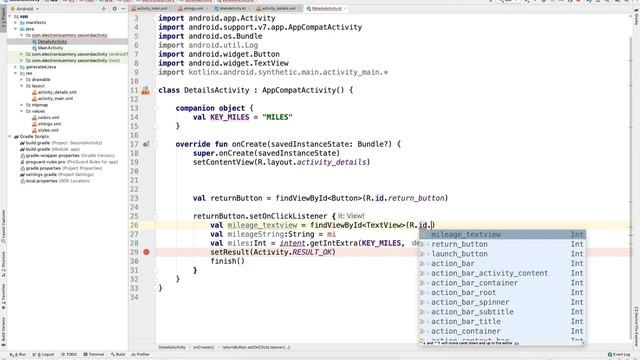Open local.properties file
The height and width of the screenshot is (360, 640).
tap(55, 181)
